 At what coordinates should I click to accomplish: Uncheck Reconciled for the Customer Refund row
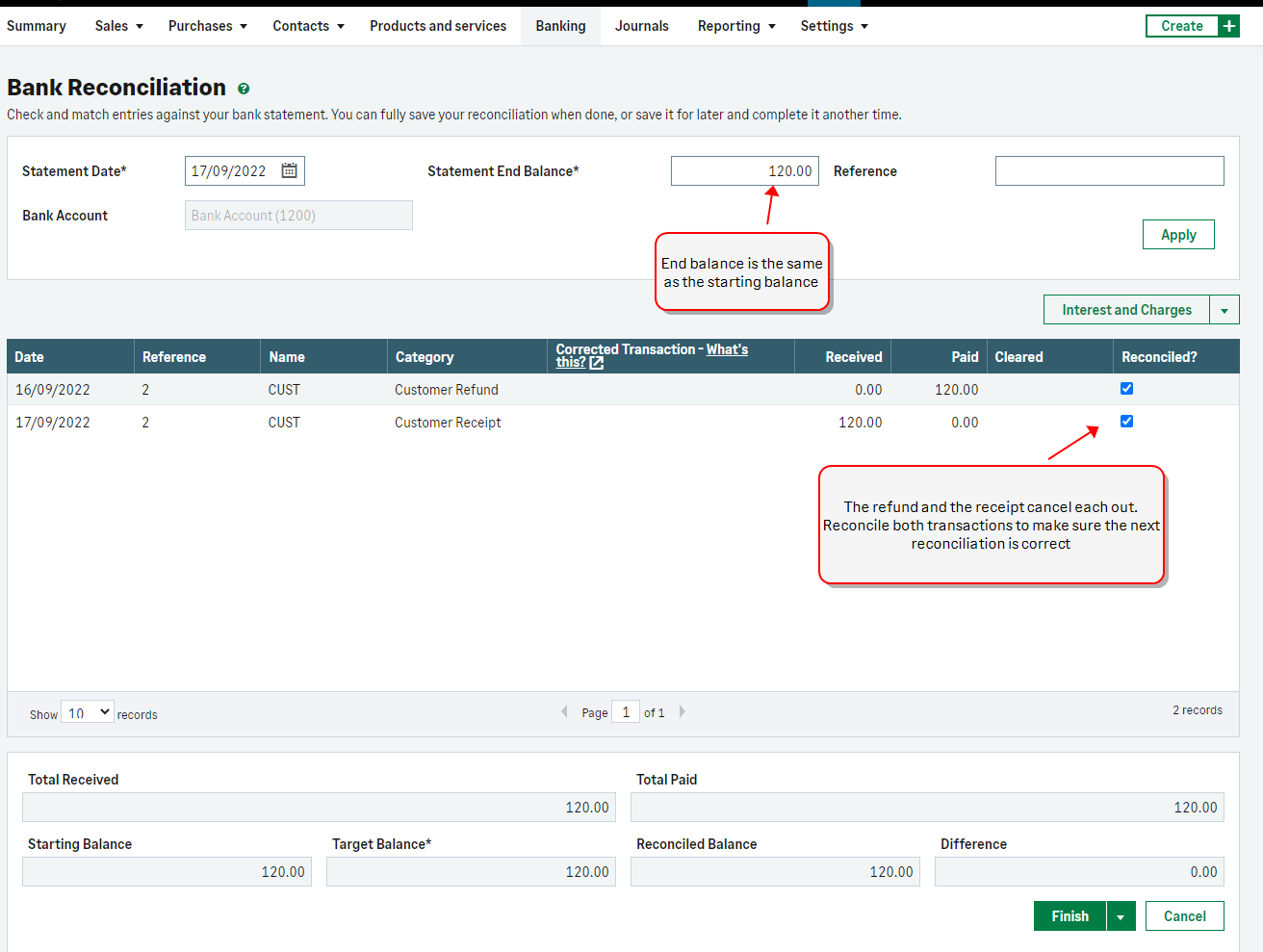pos(1126,389)
